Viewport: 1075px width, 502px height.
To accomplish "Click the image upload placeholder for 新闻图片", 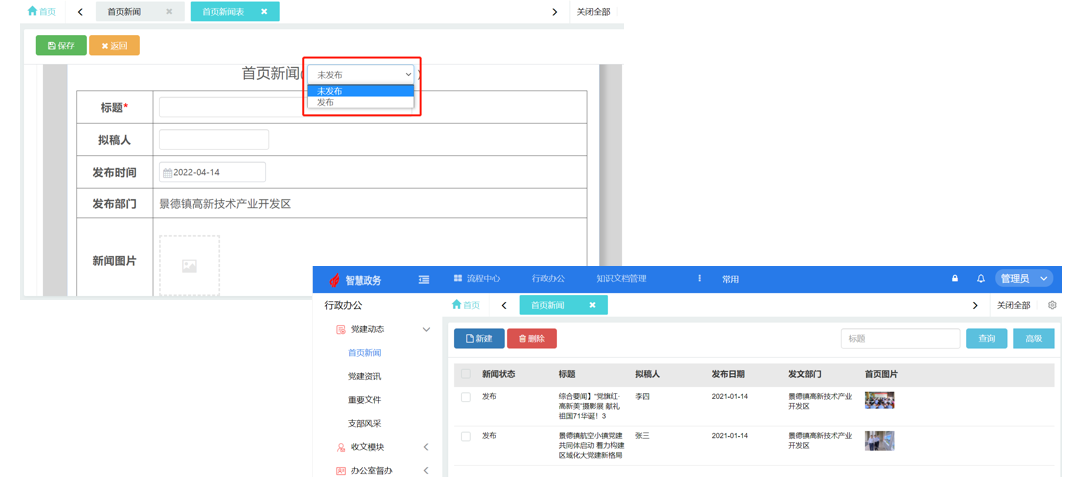I will [189, 266].
